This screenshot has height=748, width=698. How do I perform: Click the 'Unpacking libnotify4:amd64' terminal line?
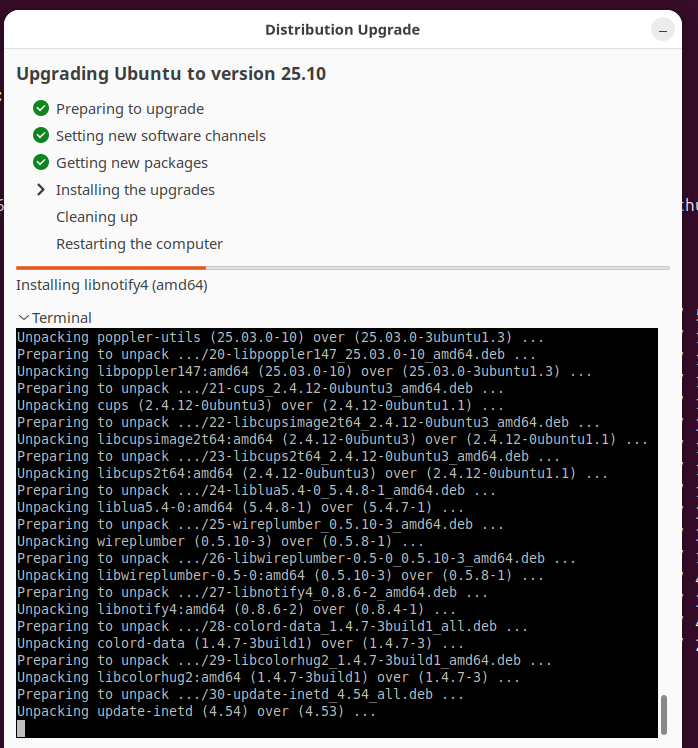pyautogui.click(x=236, y=610)
